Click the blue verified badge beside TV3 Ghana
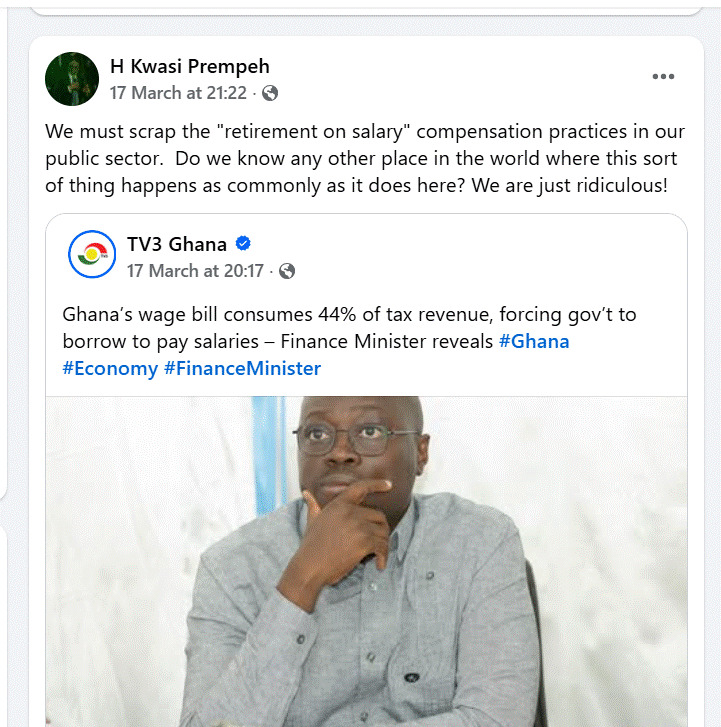Screen dimensions: 721x727 click(x=243, y=244)
